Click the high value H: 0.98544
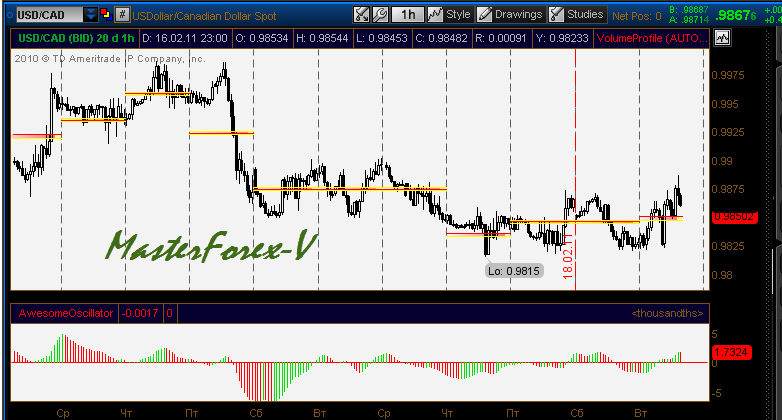 pyautogui.click(x=322, y=38)
